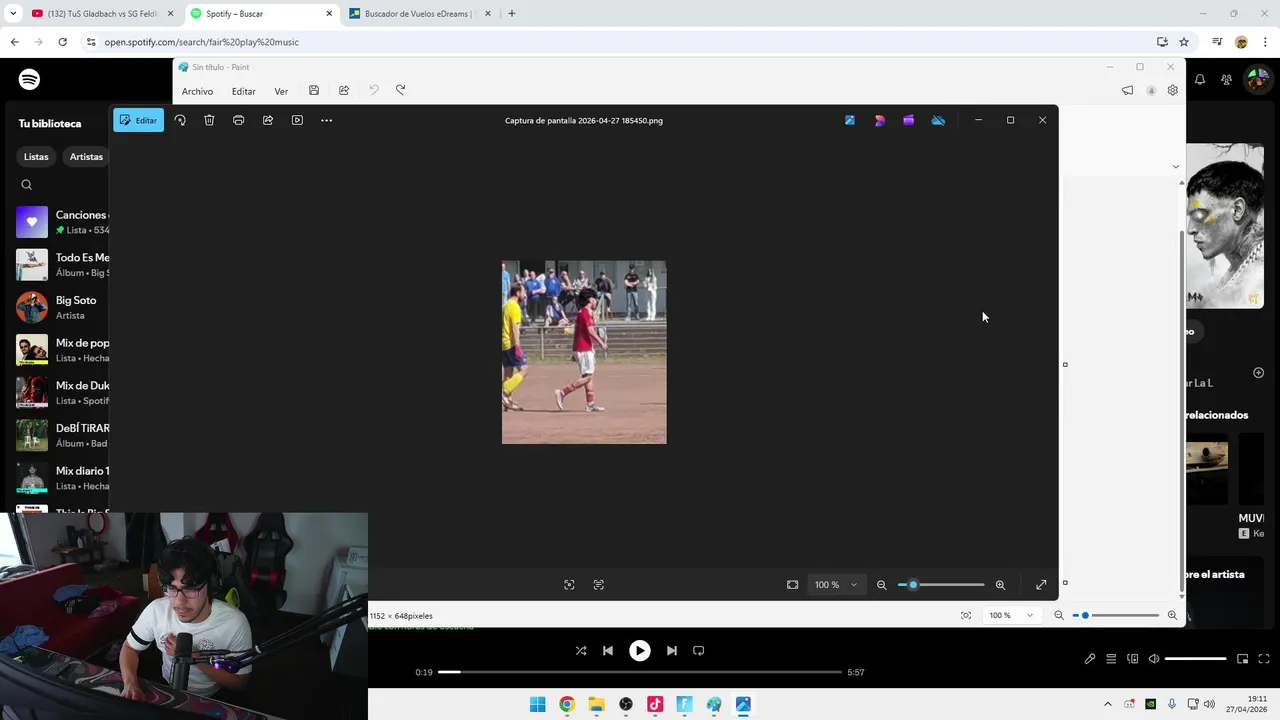
Task: Open Todo Es Me album in library
Action: click(x=62, y=265)
